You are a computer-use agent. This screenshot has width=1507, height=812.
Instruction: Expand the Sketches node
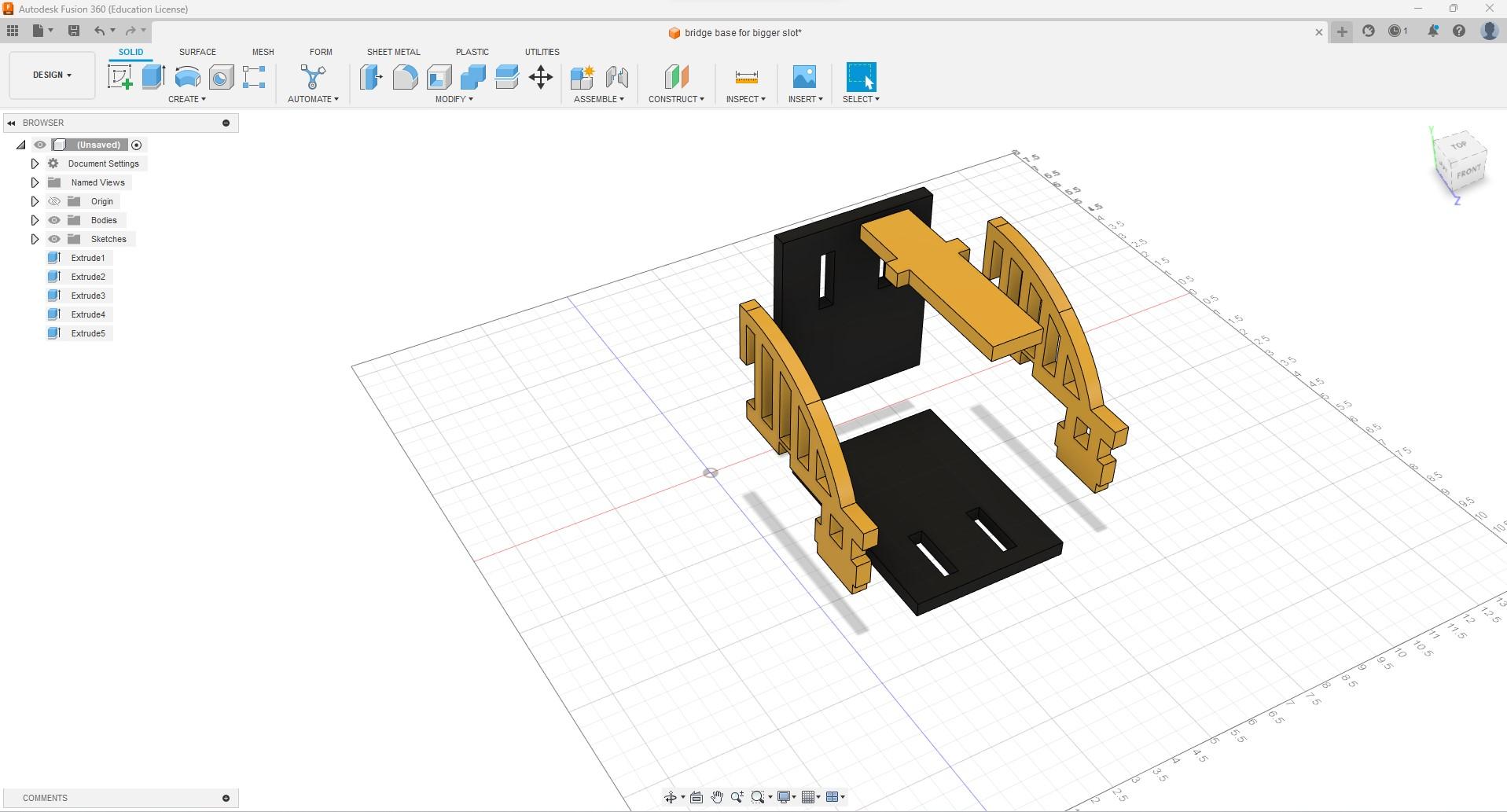35,239
